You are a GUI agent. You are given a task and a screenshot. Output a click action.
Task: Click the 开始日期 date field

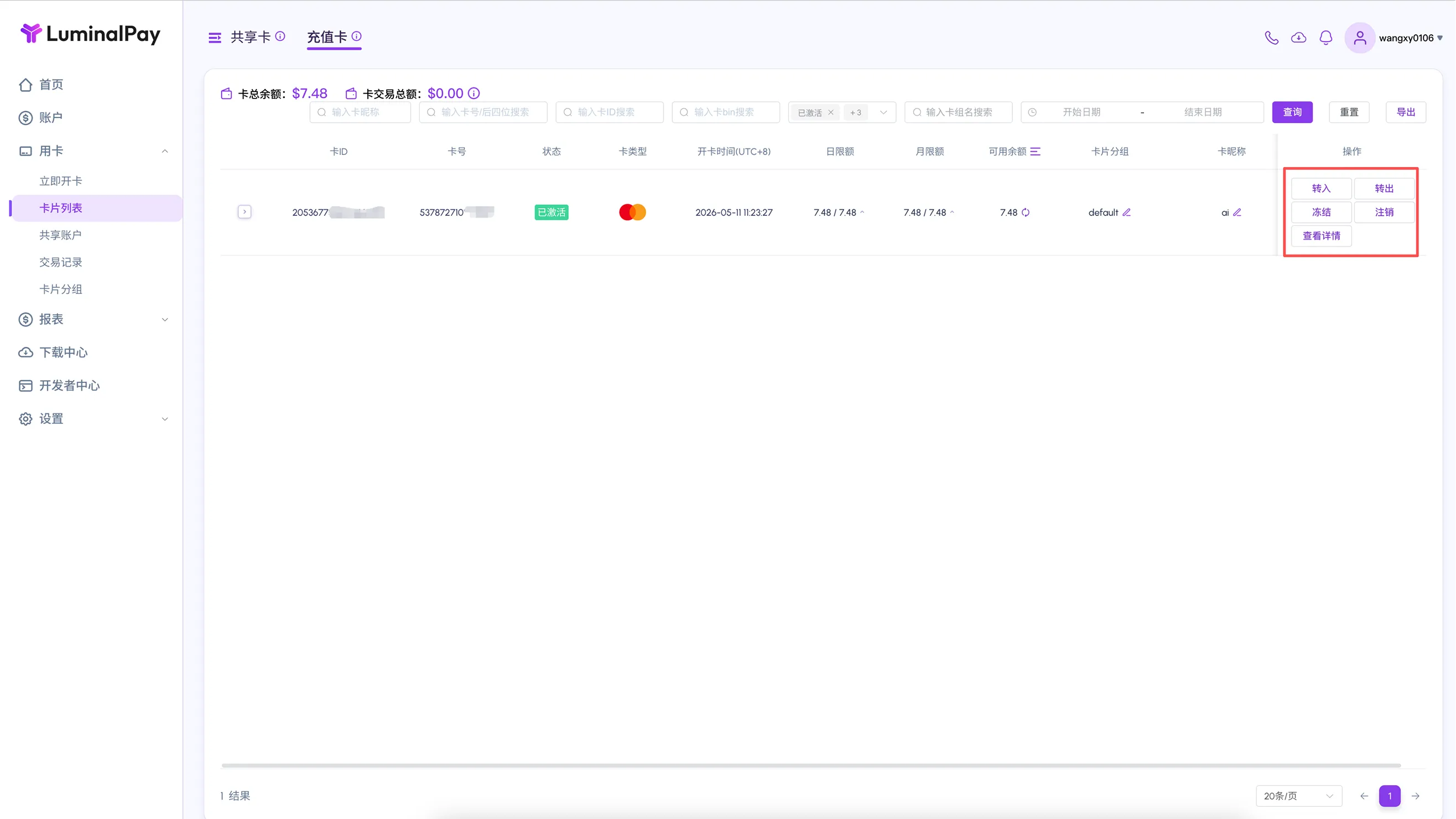[x=1081, y=112]
